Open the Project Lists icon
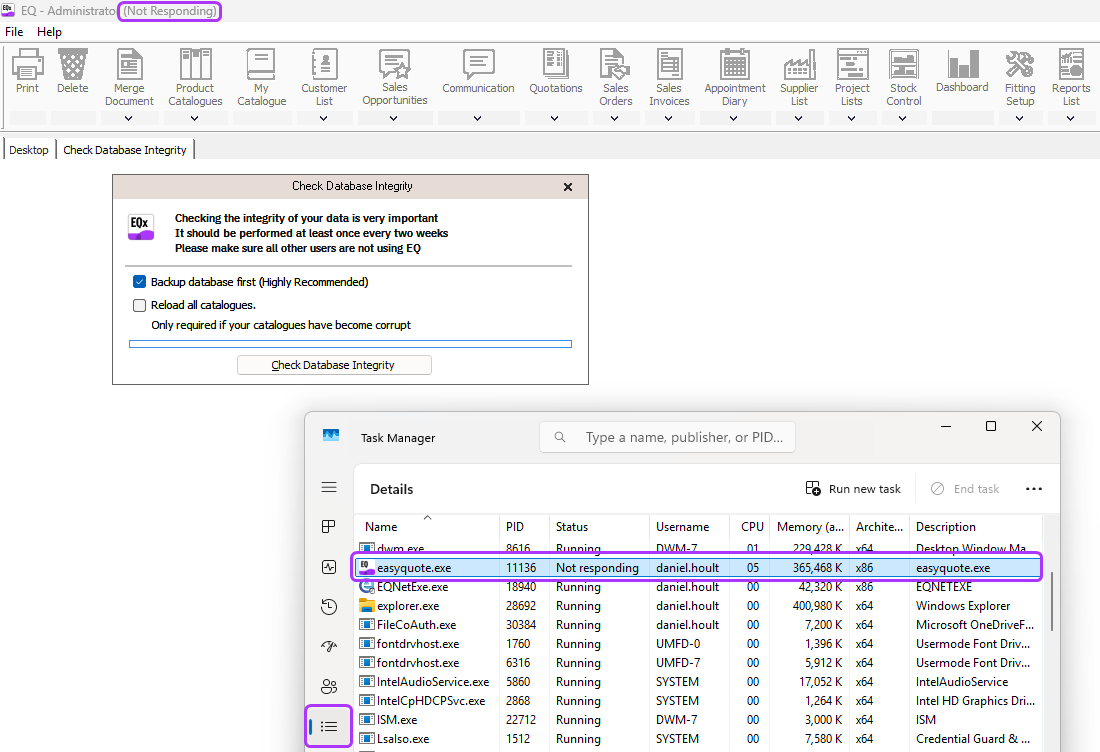1100x752 pixels. pyautogui.click(x=852, y=64)
